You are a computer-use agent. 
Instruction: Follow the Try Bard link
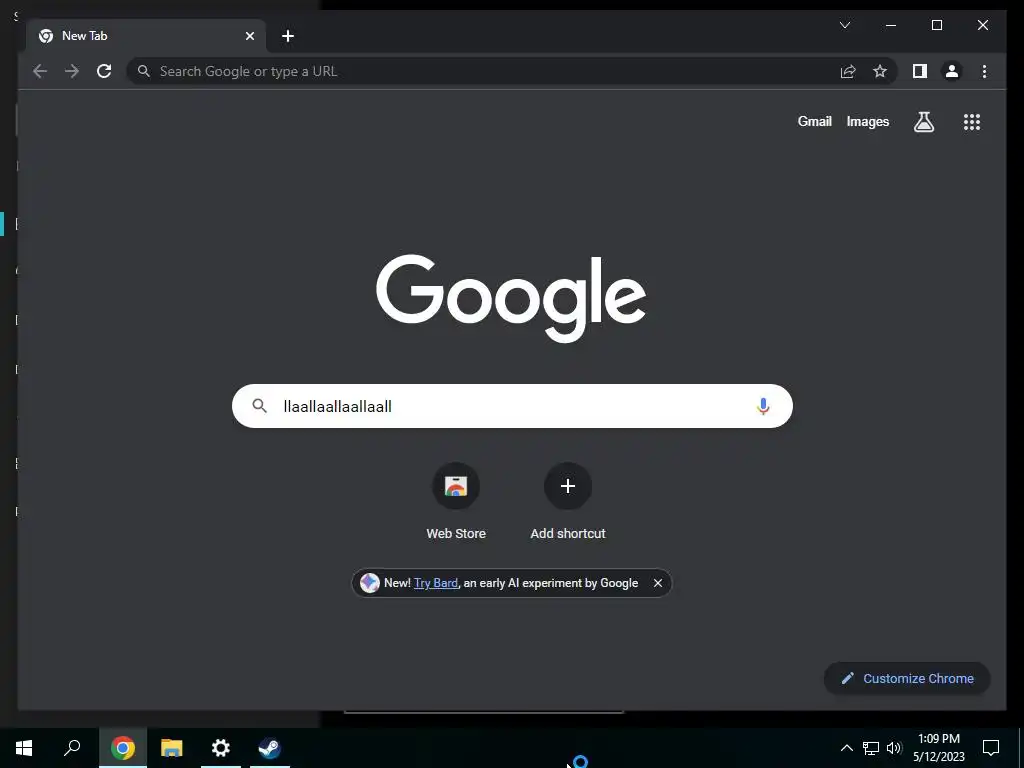click(436, 583)
